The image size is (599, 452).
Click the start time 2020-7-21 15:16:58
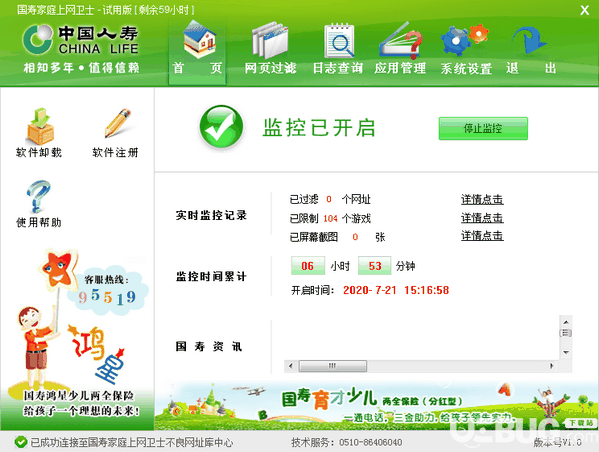click(x=396, y=290)
